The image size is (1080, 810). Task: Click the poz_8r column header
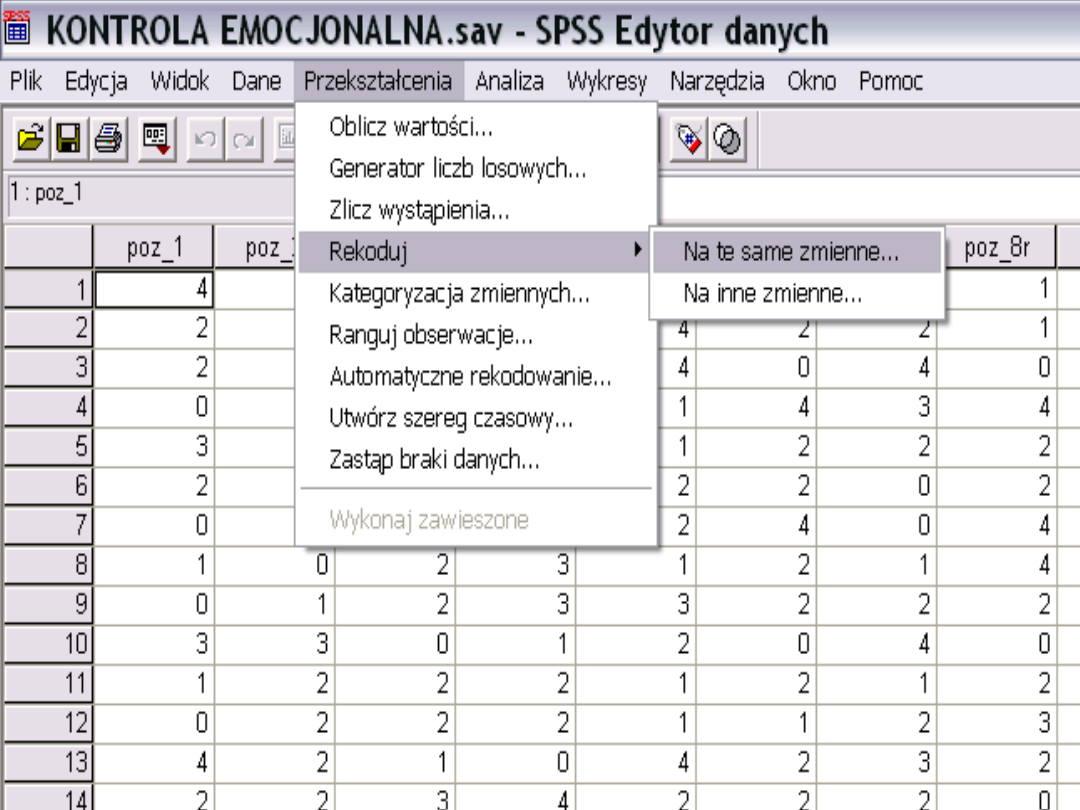tap(996, 250)
